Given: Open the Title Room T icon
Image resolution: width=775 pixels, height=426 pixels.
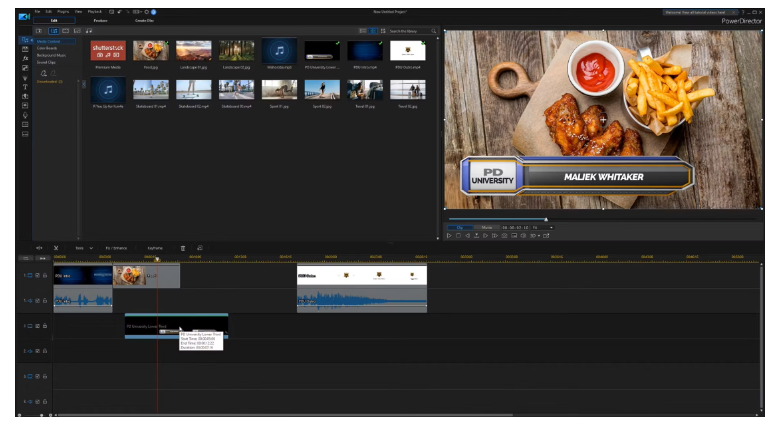Looking at the screenshot, I should pos(25,87).
